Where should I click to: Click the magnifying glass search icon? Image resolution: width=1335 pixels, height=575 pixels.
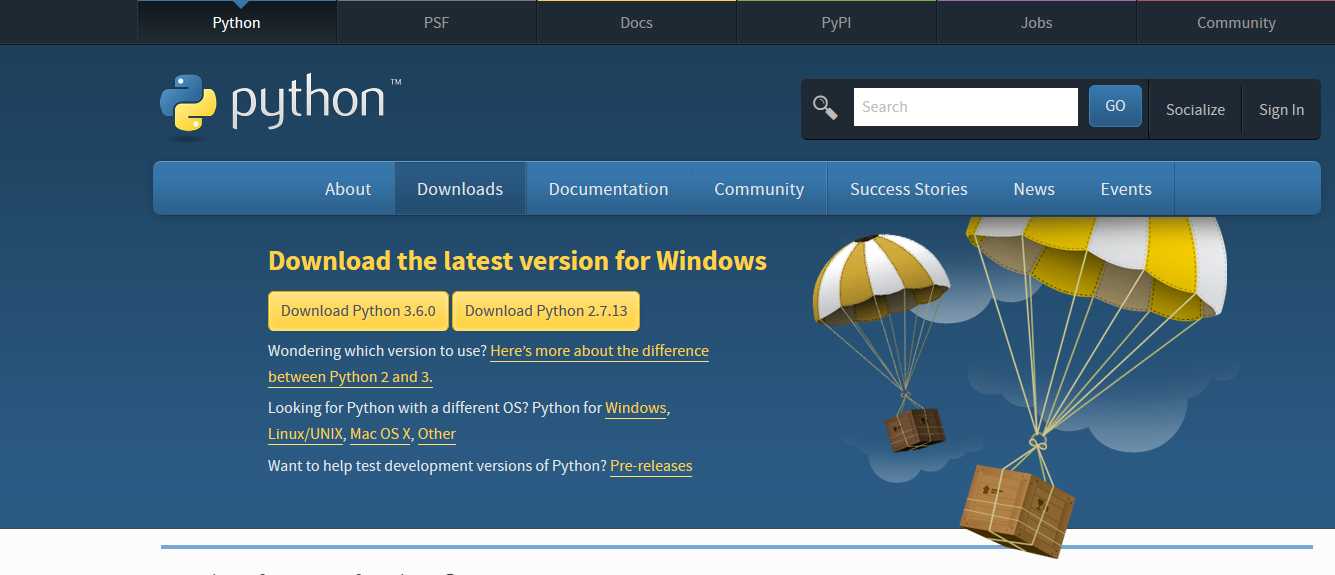(825, 107)
